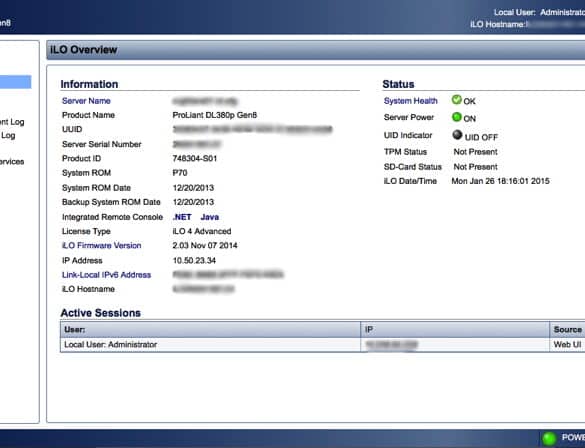Viewport: 585px width, 448px height.
Task: Toggle the UID Indicator light icon
Action: pos(457,135)
